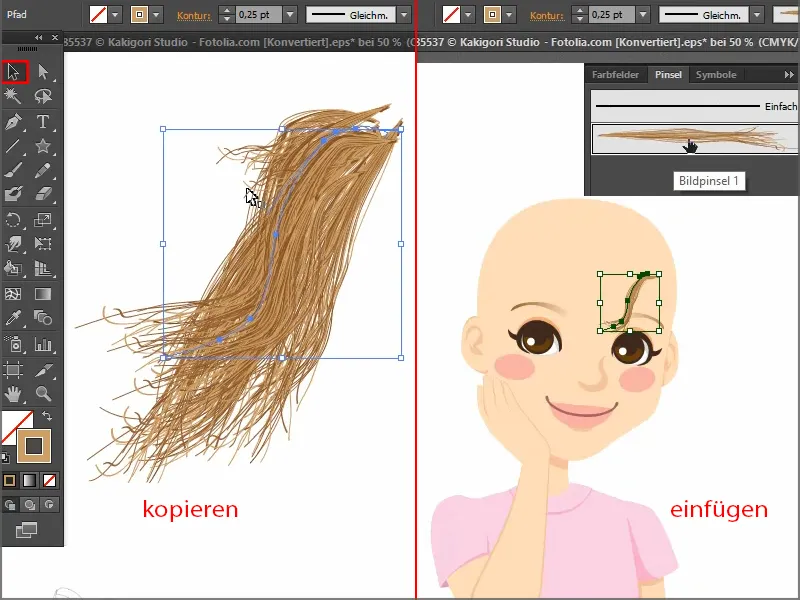Activate the Lasso tool

43,96
